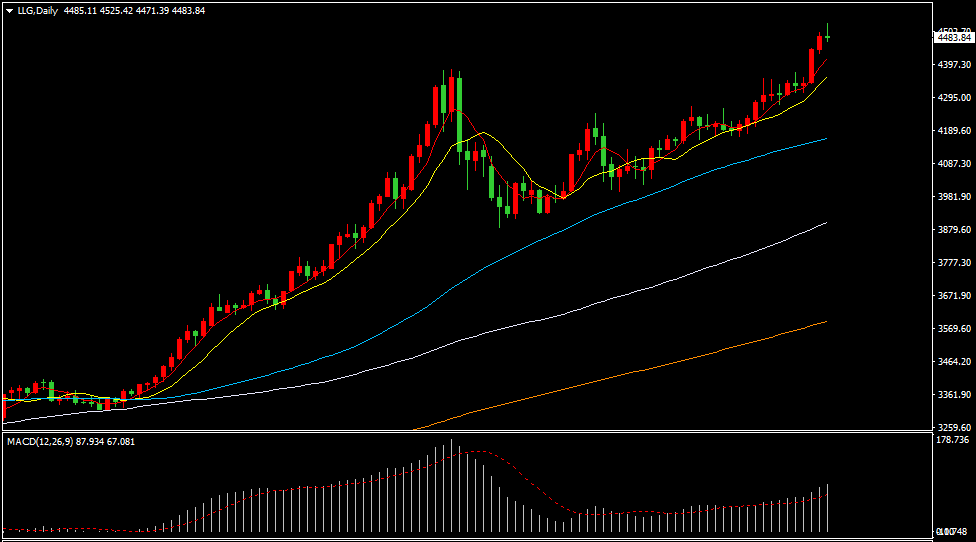Click the LLG,Daily symbol label
This screenshot has height=542, width=976.
(37, 11)
